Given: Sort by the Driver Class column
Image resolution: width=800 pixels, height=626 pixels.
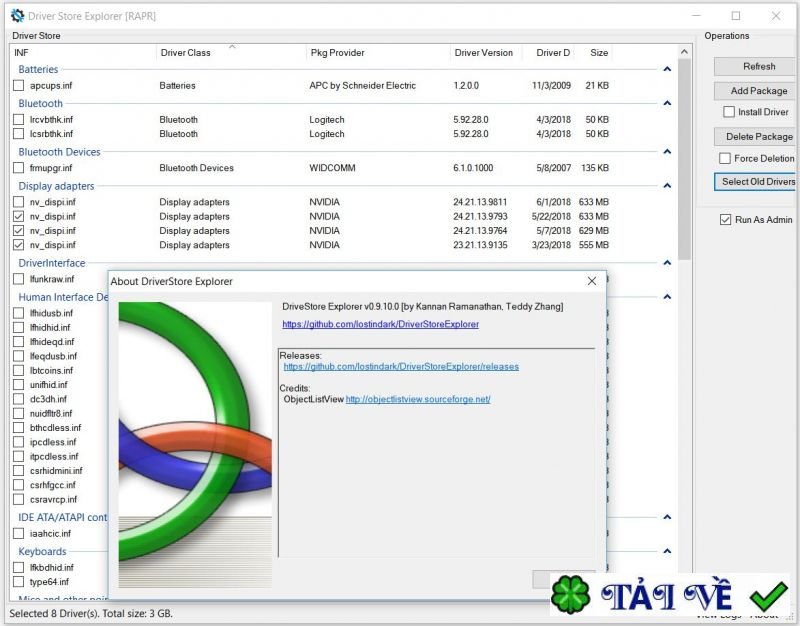Looking at the screenshot, I should pyautogui.click(x=232, y=53).
